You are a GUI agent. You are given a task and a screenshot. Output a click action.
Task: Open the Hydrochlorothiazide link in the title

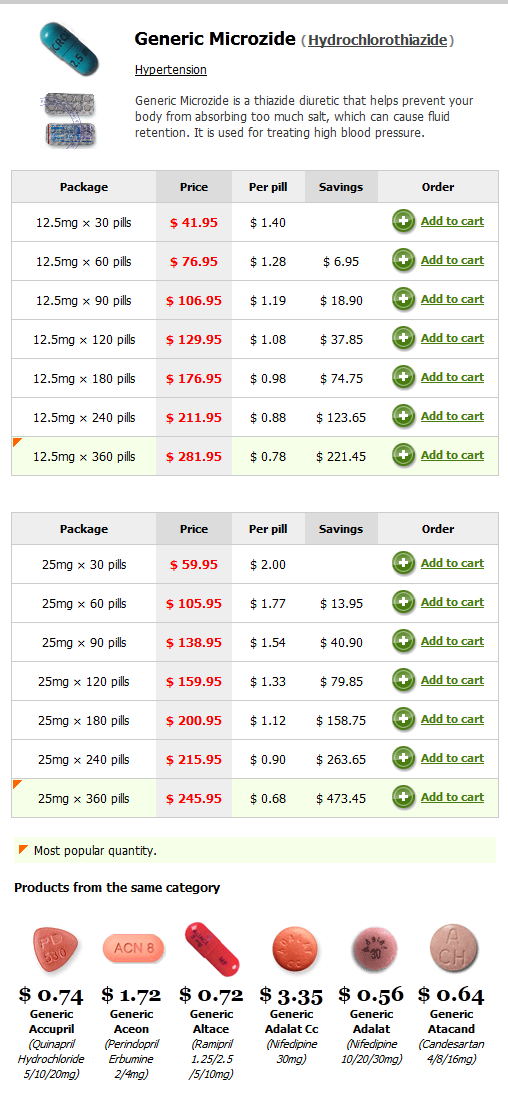(x=378, y=40)
